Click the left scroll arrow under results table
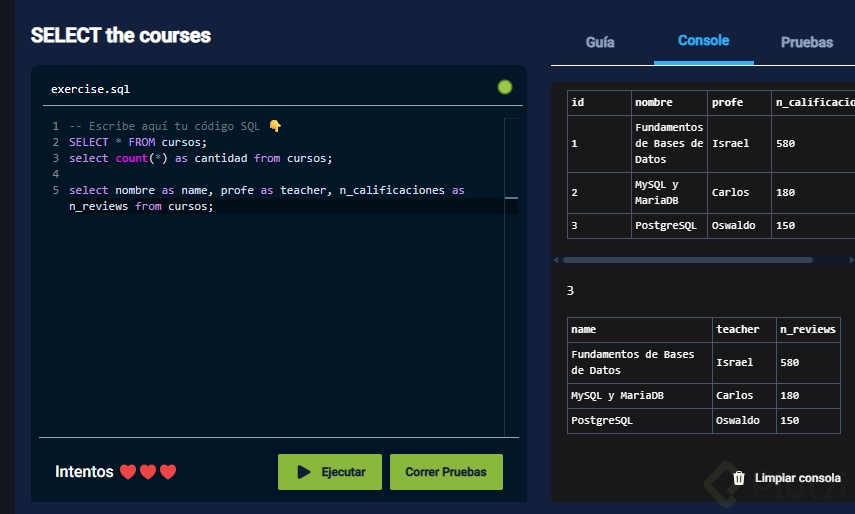This screenshot has width=855, height=514. [x=556, y=260]
